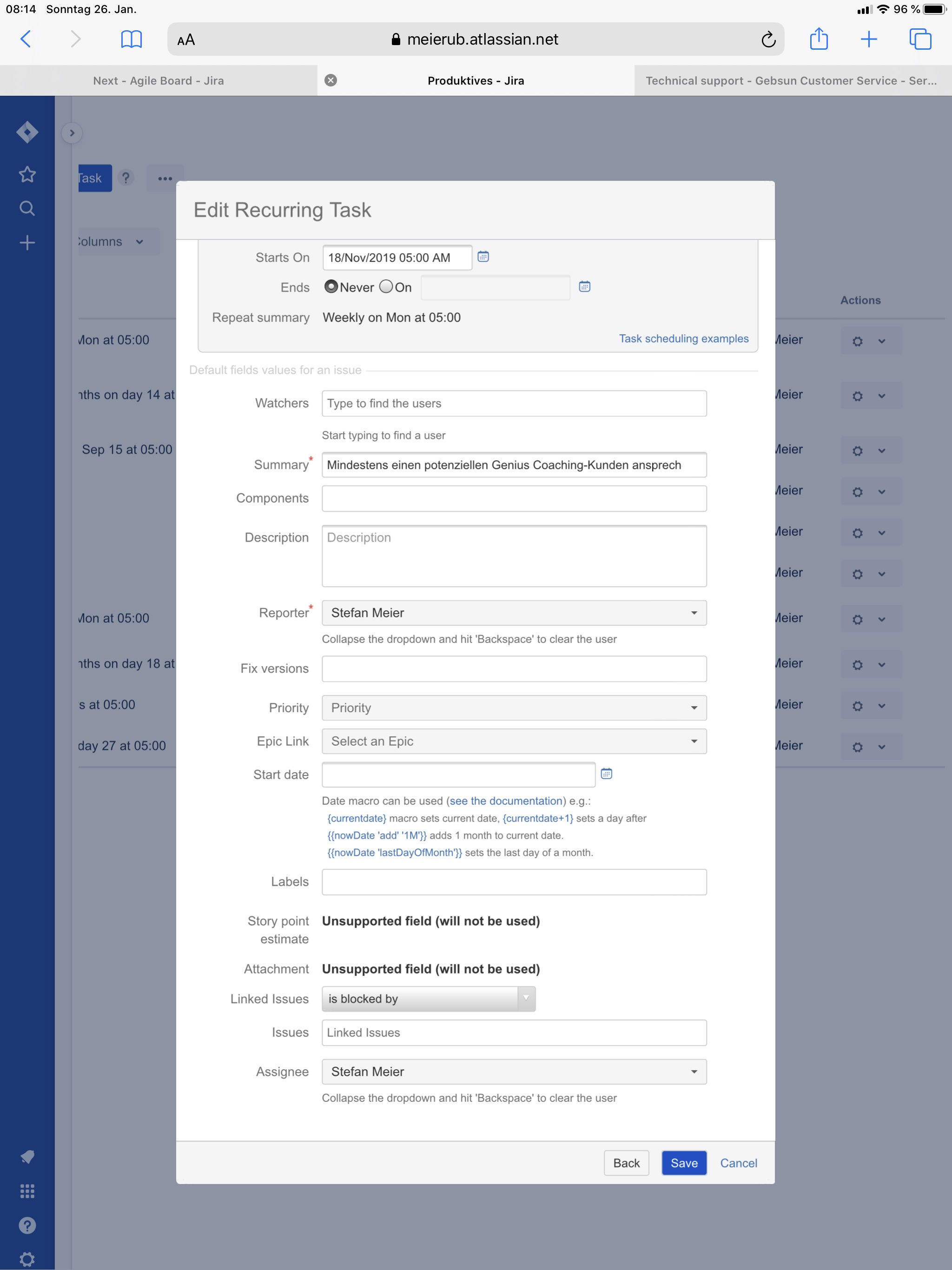Open the Start date calendar picker
Image resolution: width=952 pixels, height=1270 pixels.
(607, 774)
